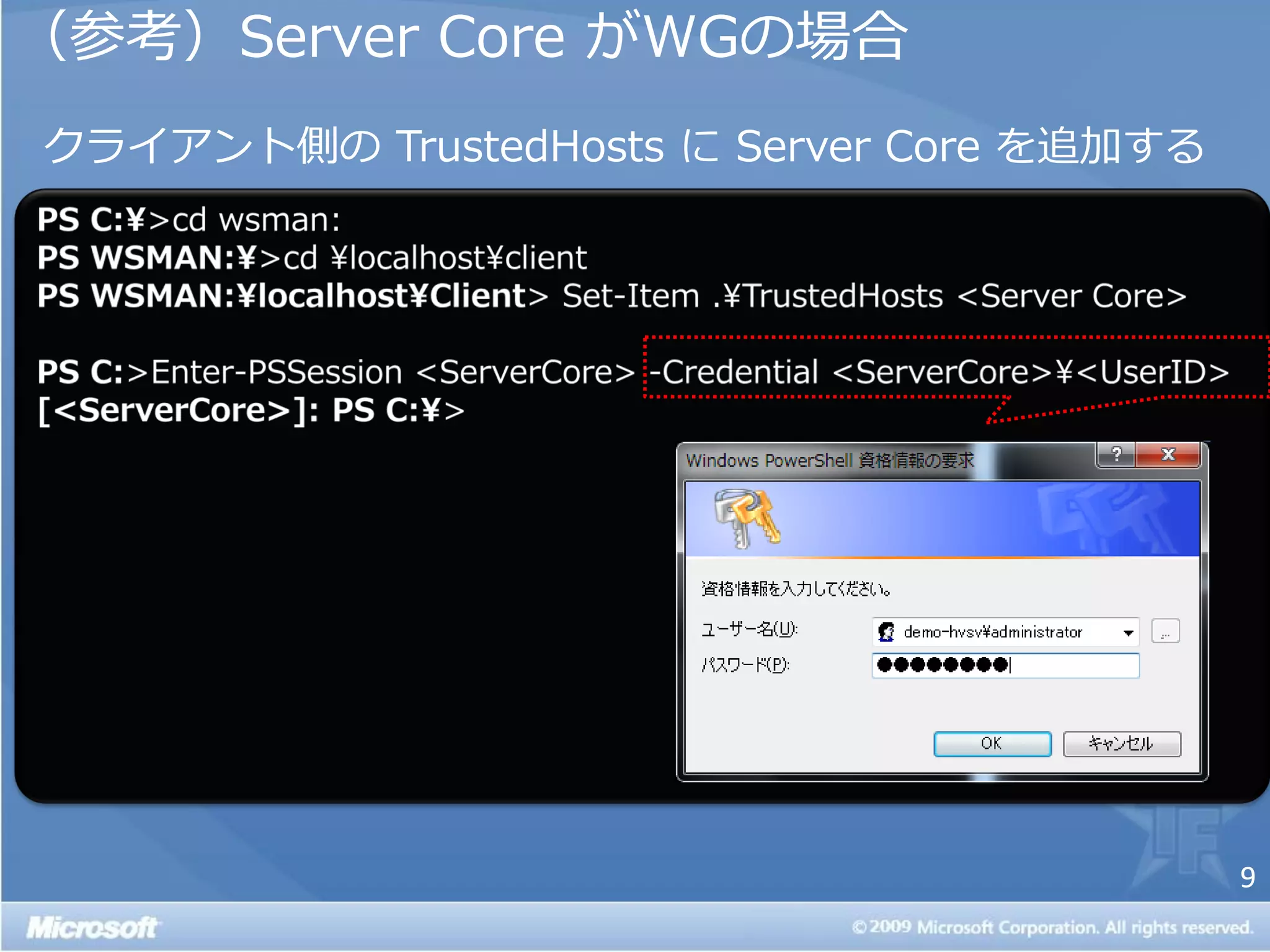Click the help (?) button in dialog title bar
The width and height of the screenshot is (1270, 952).
coord(1116,454)
